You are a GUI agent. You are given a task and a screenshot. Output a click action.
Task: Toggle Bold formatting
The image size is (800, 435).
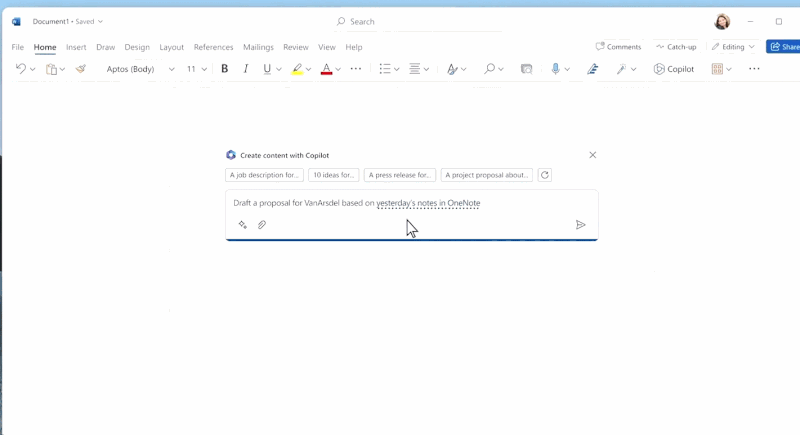224,69
